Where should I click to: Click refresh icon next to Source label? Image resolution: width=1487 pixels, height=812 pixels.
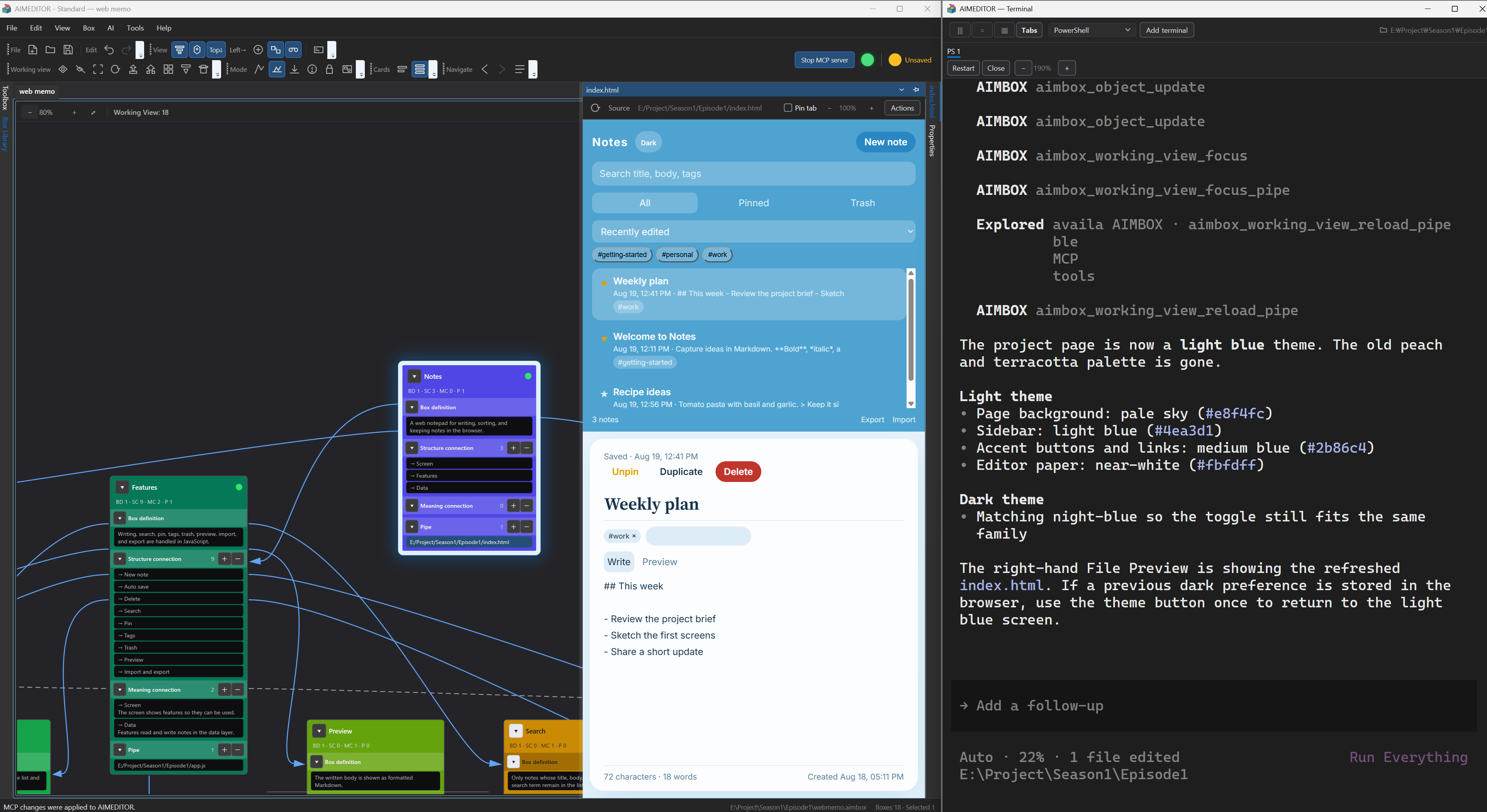(x=596, y=108)
